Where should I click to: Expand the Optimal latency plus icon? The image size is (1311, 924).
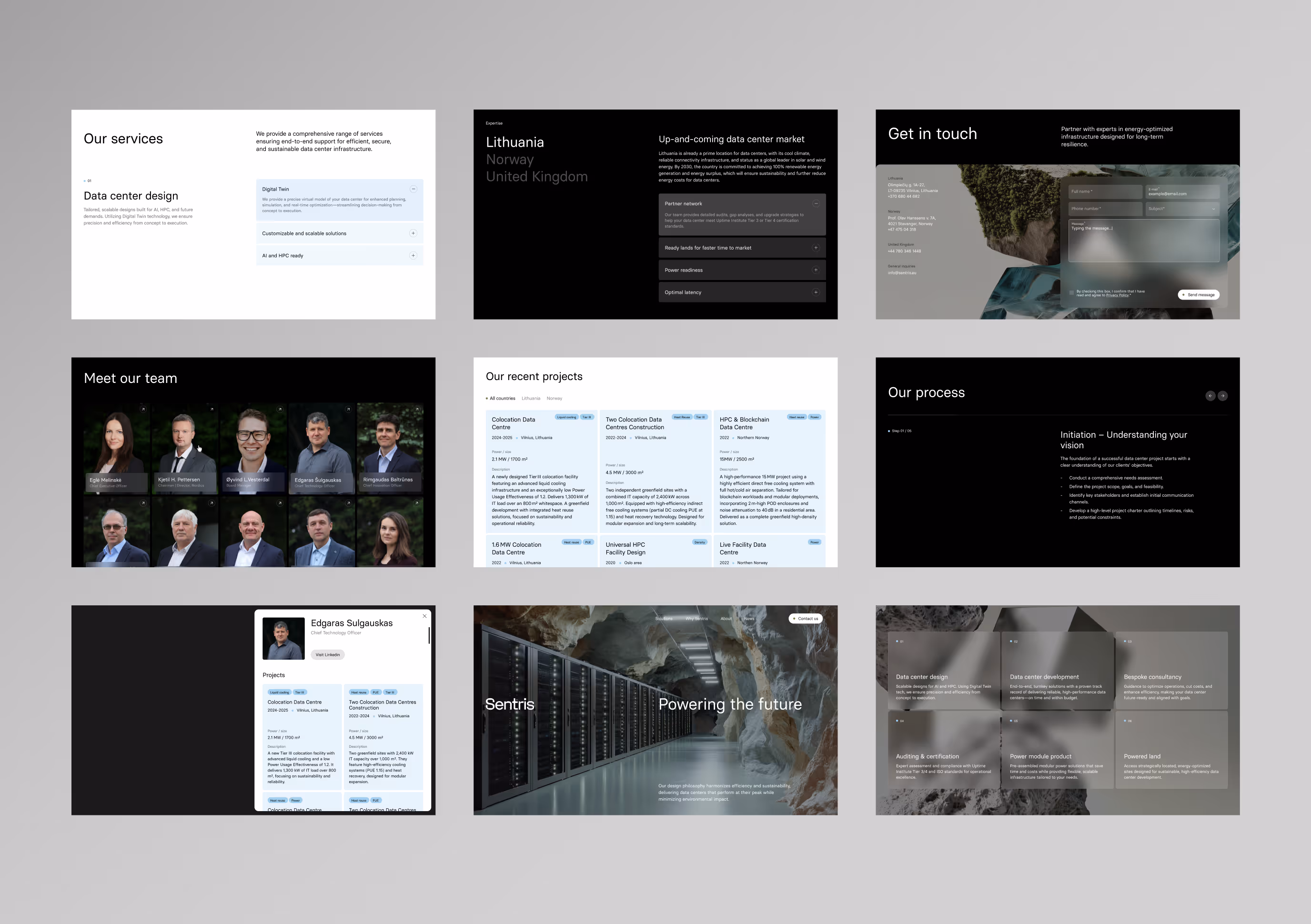[x=816, y=292]
